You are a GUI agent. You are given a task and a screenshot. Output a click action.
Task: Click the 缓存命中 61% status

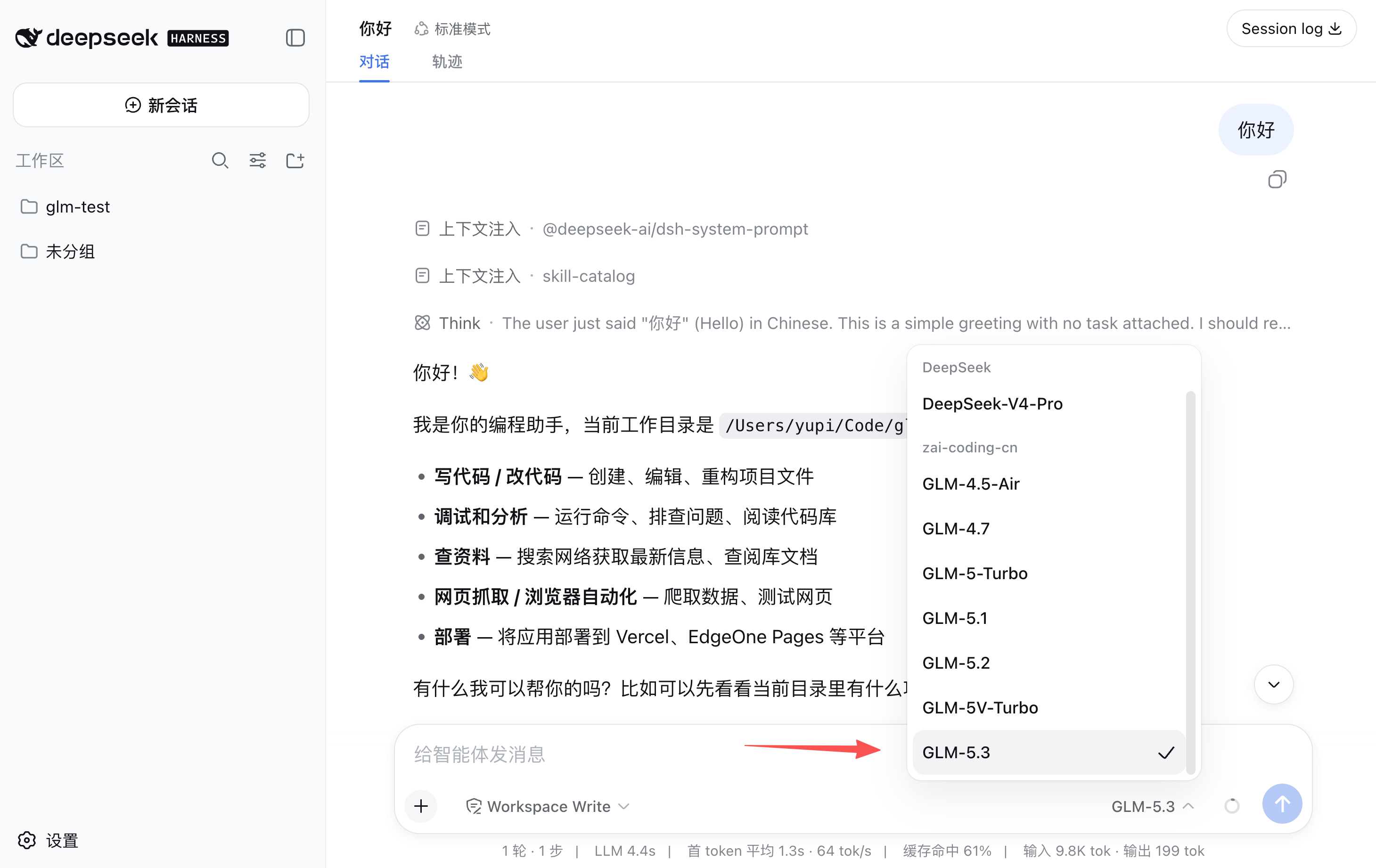tap(947, 851)
